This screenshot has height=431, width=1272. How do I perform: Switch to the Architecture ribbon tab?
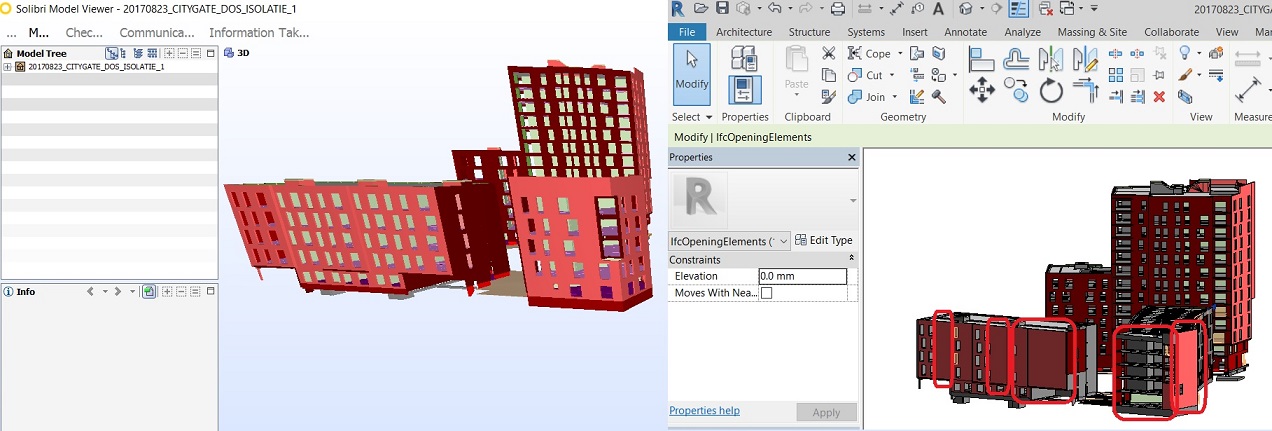point(744,32)
